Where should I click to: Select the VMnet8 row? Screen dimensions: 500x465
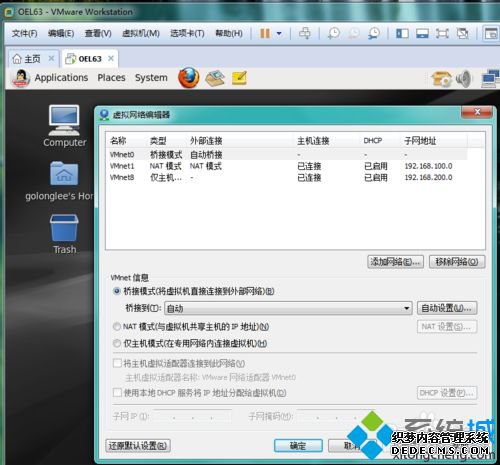287,177
